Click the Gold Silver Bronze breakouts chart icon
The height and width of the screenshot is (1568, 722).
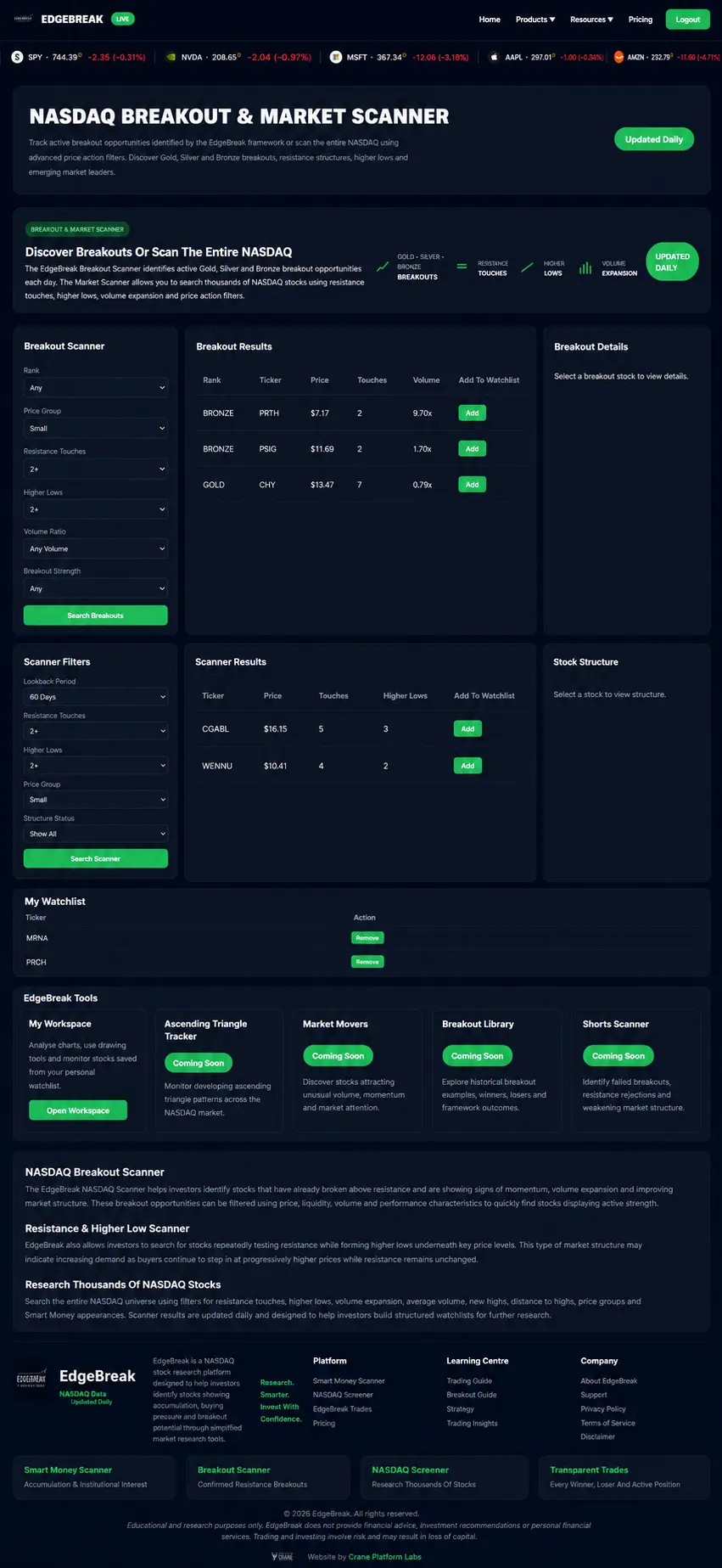click(383, 267)
